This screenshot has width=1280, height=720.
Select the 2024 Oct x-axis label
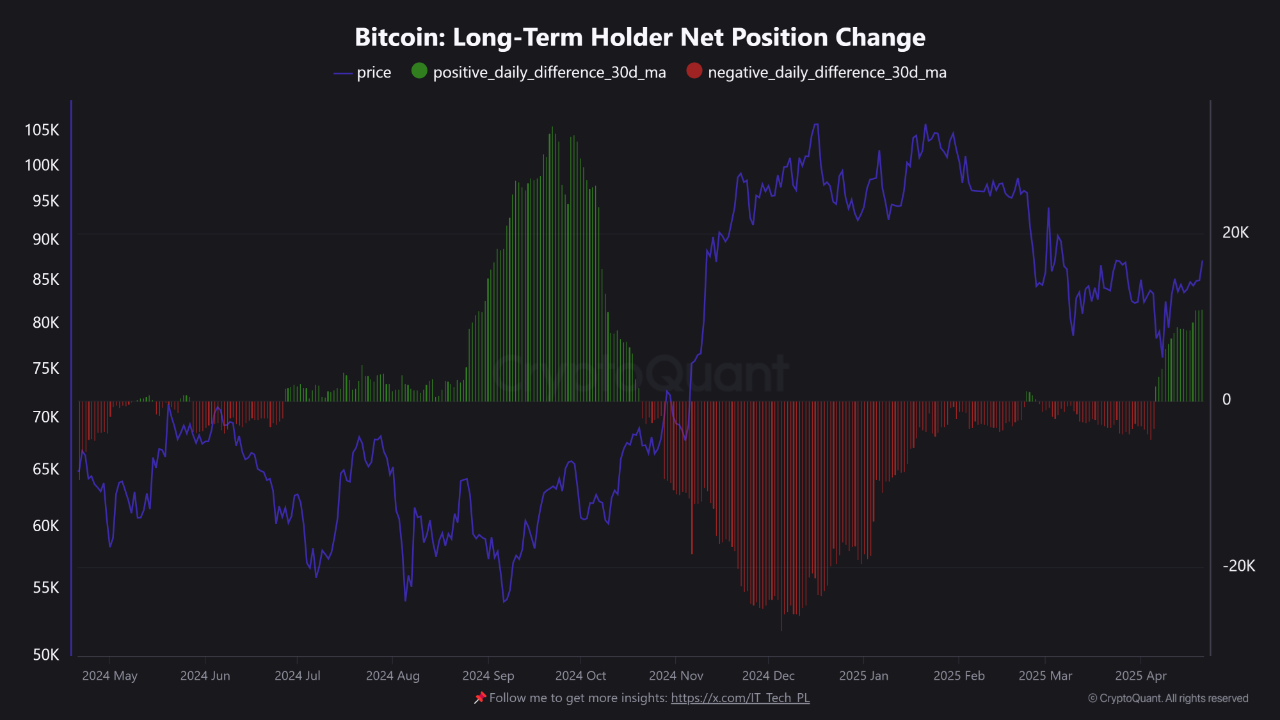pos(580,676)
